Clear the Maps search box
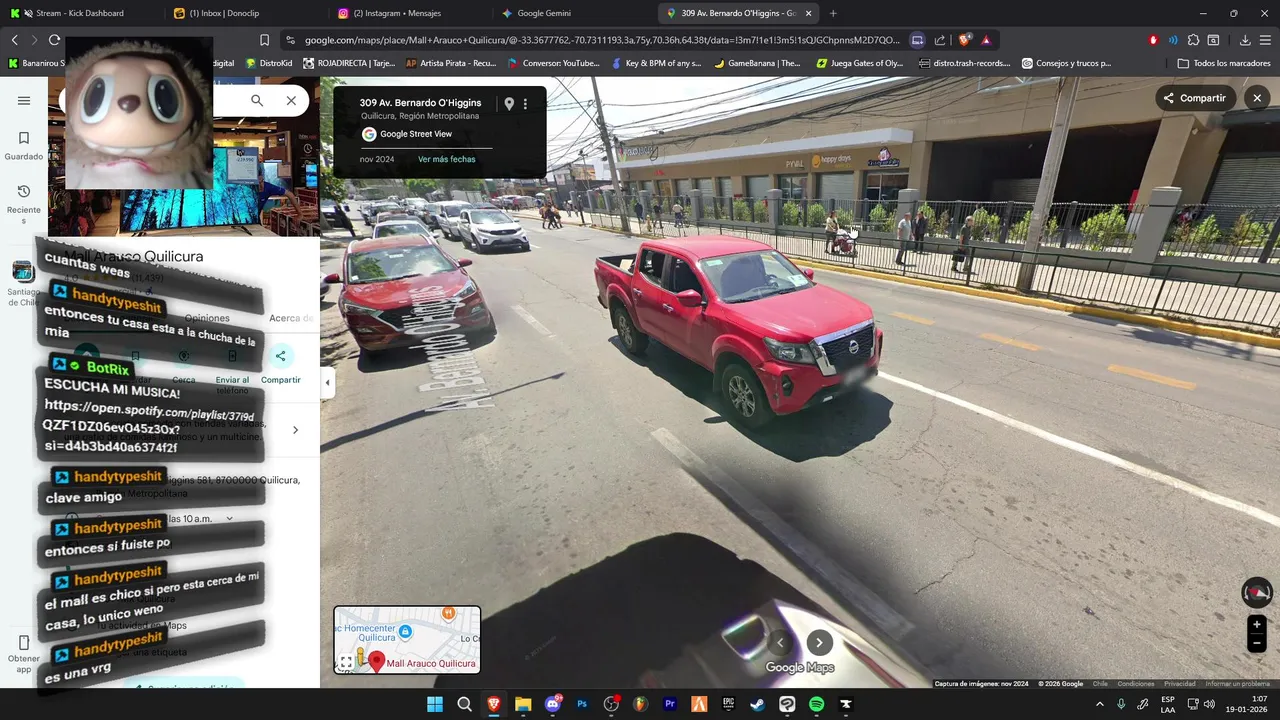 click(291, 101)
